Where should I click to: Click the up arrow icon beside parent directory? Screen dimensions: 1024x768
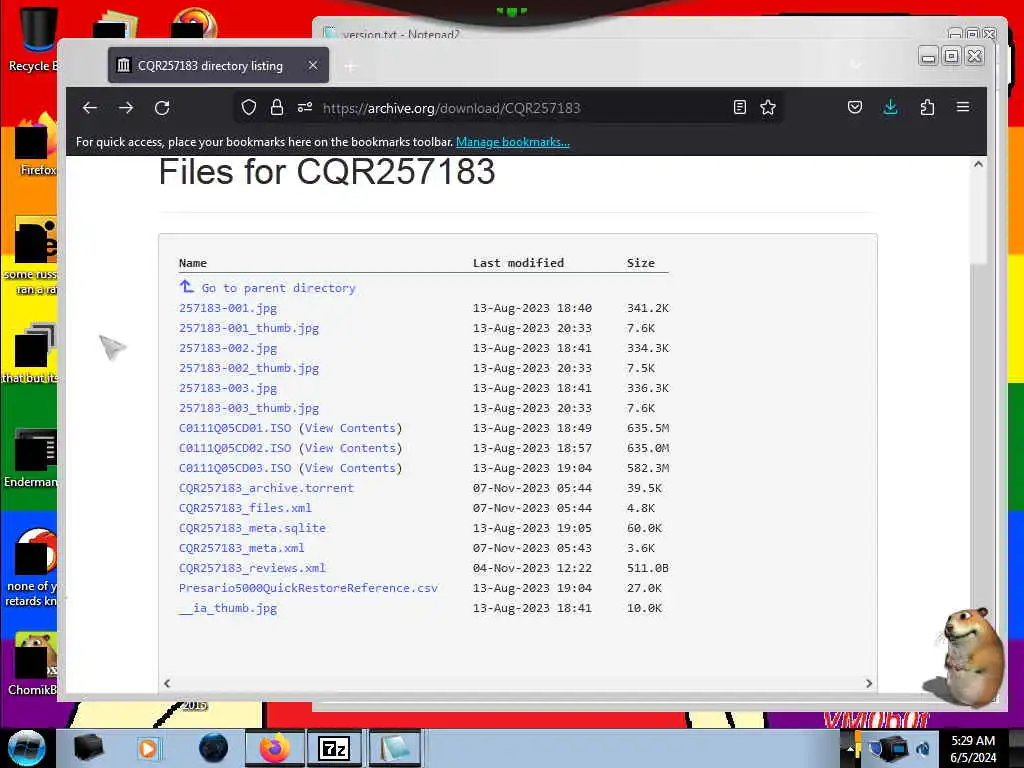pos(187,287)
